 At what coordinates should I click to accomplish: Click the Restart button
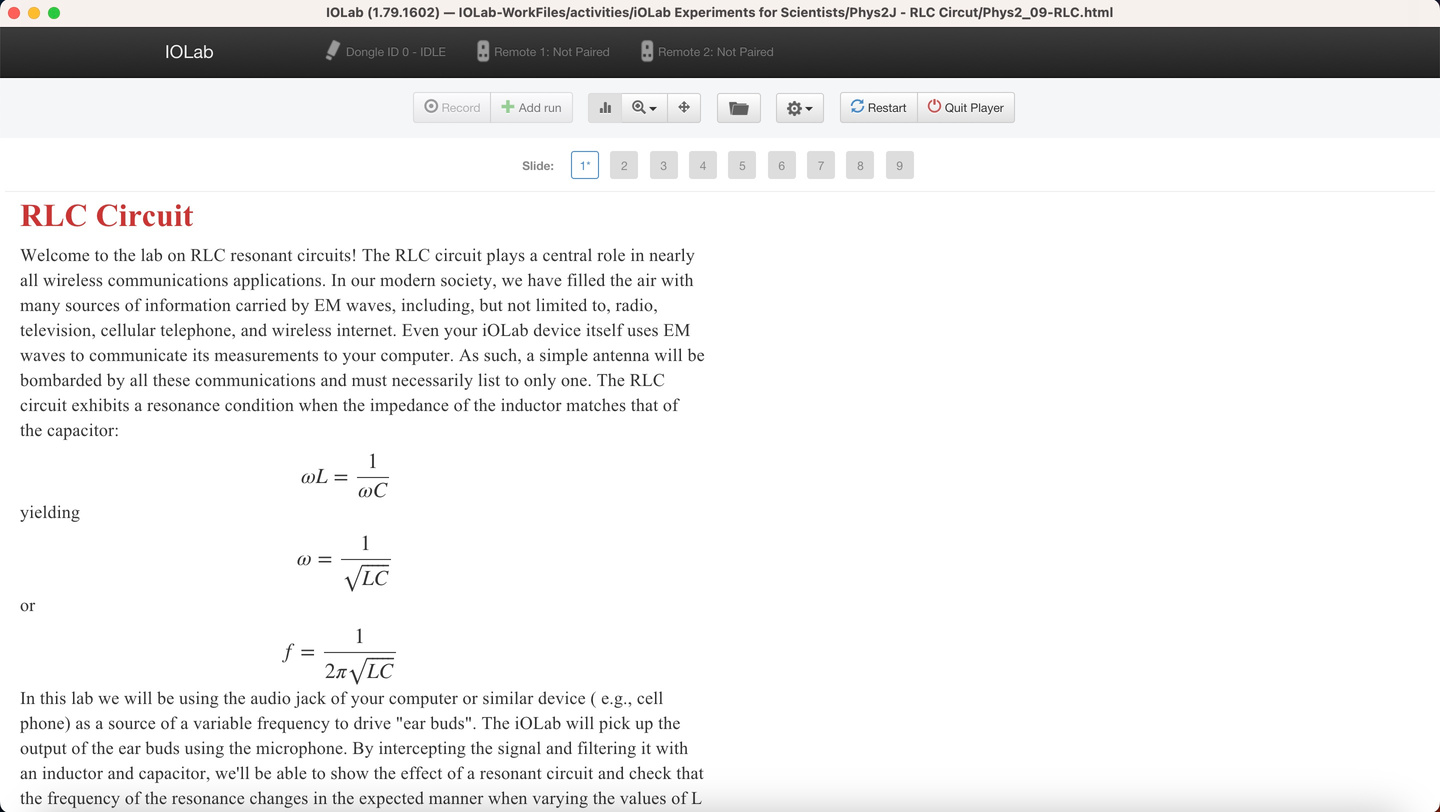click(879, 108)
